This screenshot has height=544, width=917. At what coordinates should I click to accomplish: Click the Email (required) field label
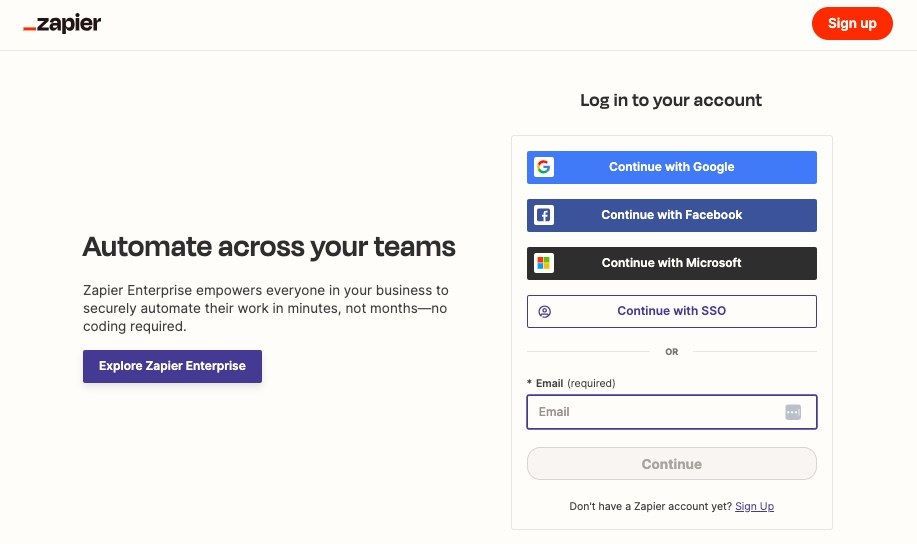tap(571, 383)
